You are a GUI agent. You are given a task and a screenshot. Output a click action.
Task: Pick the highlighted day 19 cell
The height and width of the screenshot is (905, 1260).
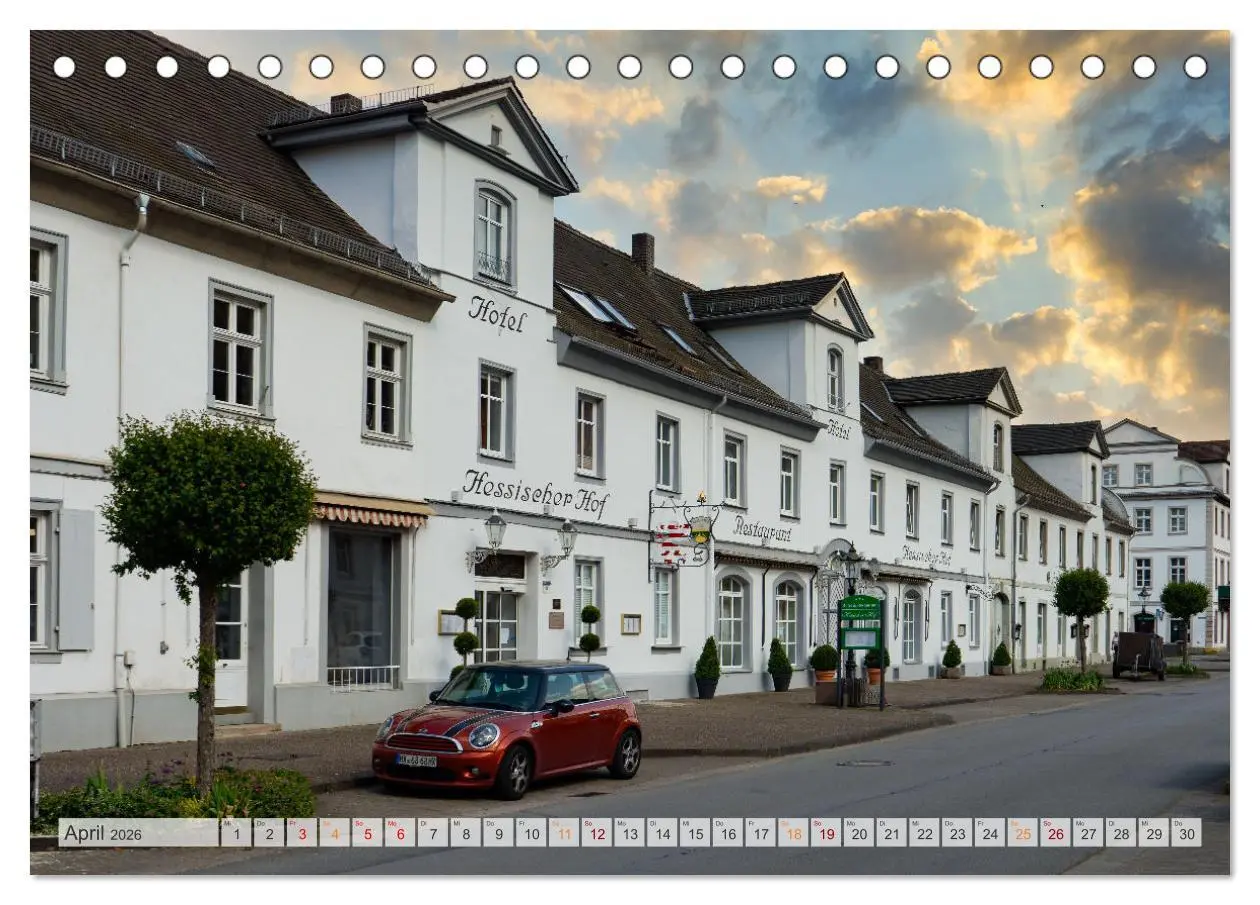(826, 833)
